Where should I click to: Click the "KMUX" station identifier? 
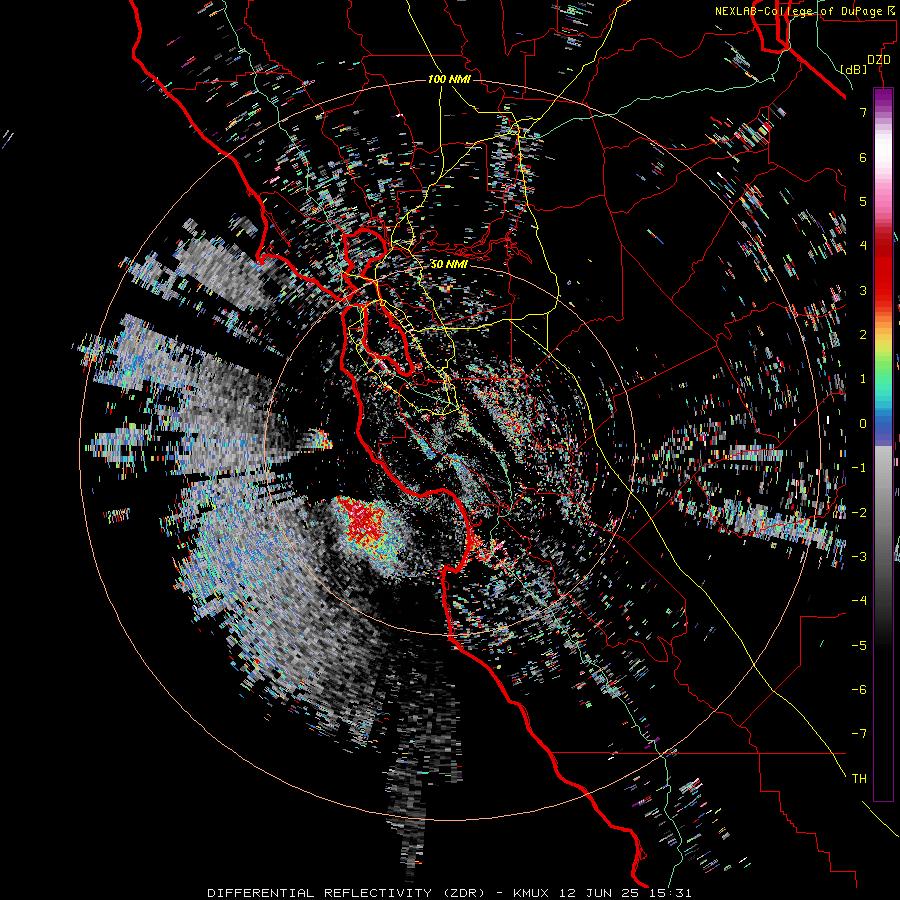pos(531,893)
